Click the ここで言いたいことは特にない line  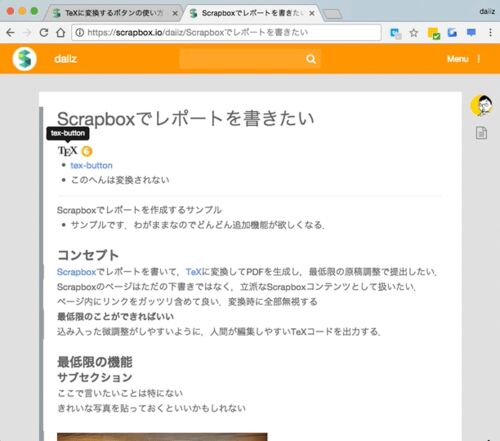click(x=120, y=393)
